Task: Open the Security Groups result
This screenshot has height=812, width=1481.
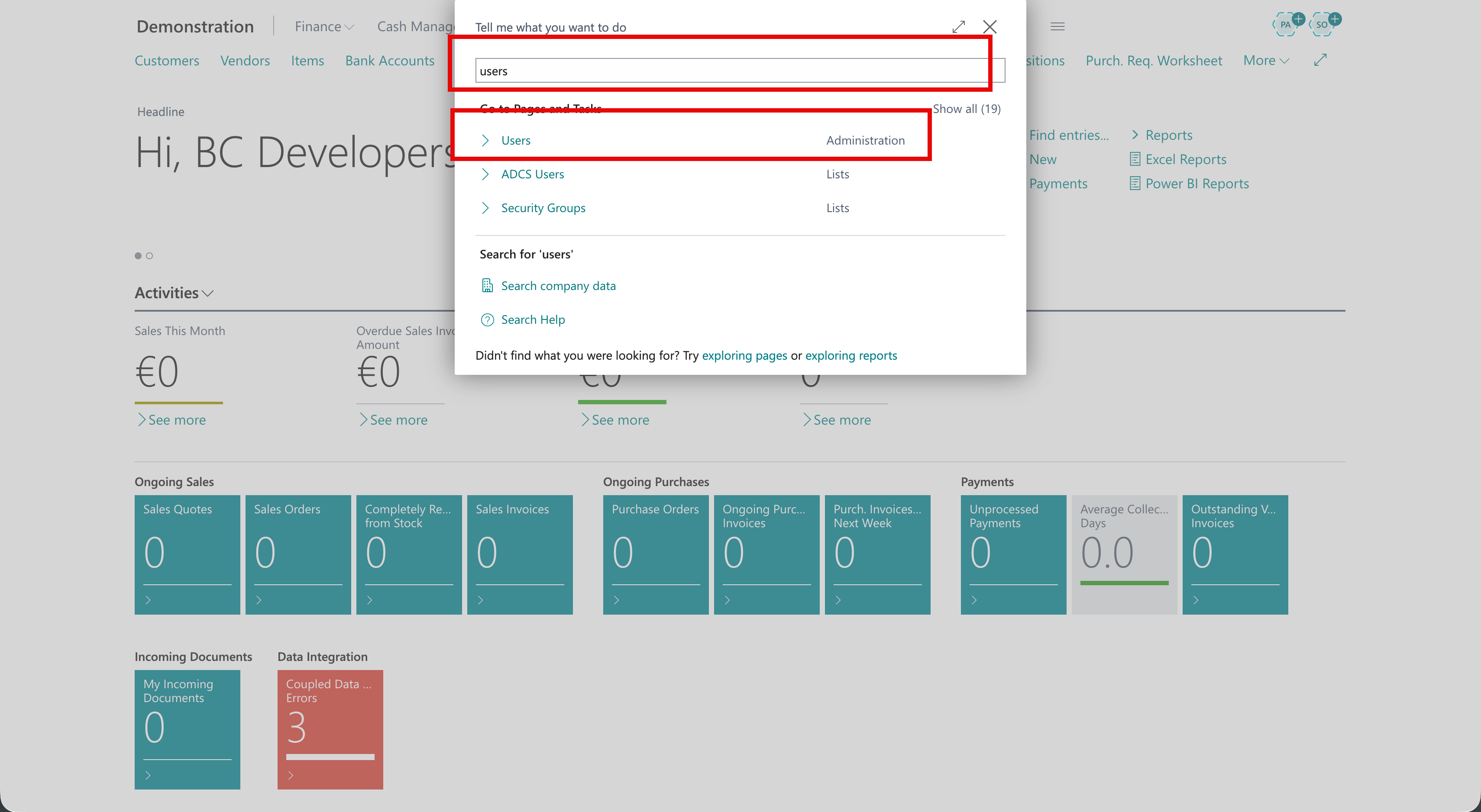Action: [543, 208]
